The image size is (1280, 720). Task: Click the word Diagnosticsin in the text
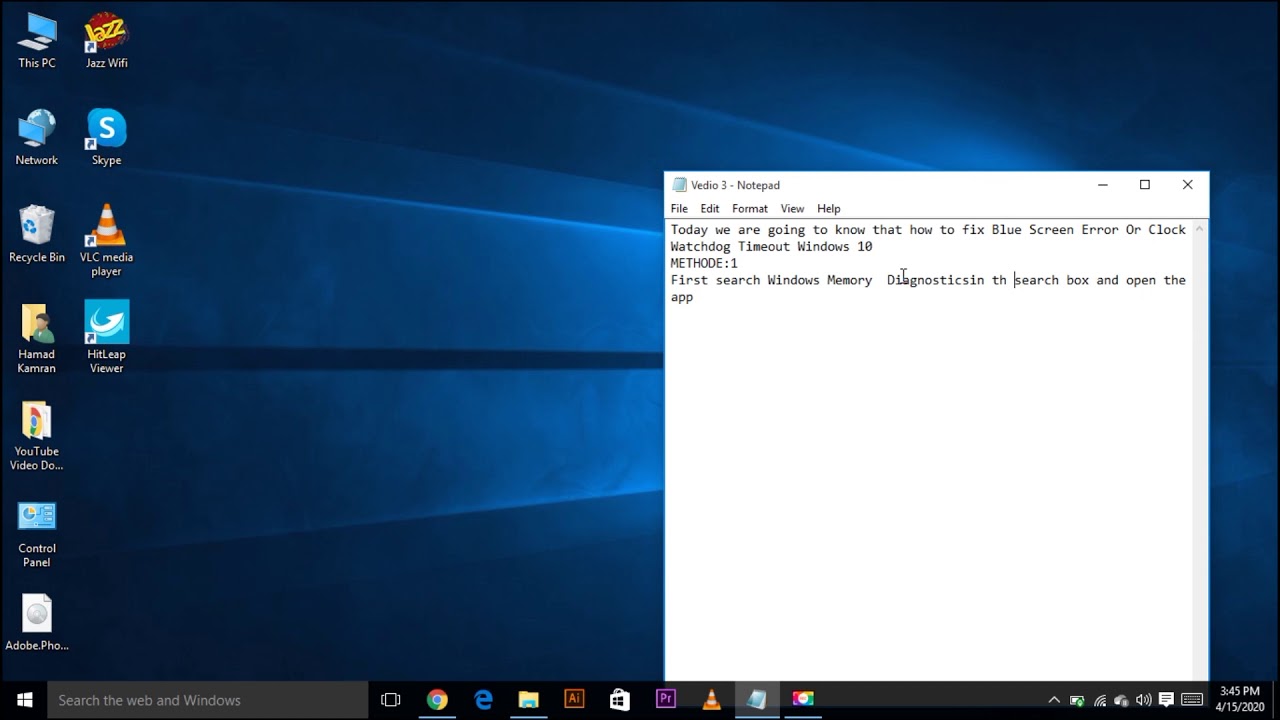(935, 281)
